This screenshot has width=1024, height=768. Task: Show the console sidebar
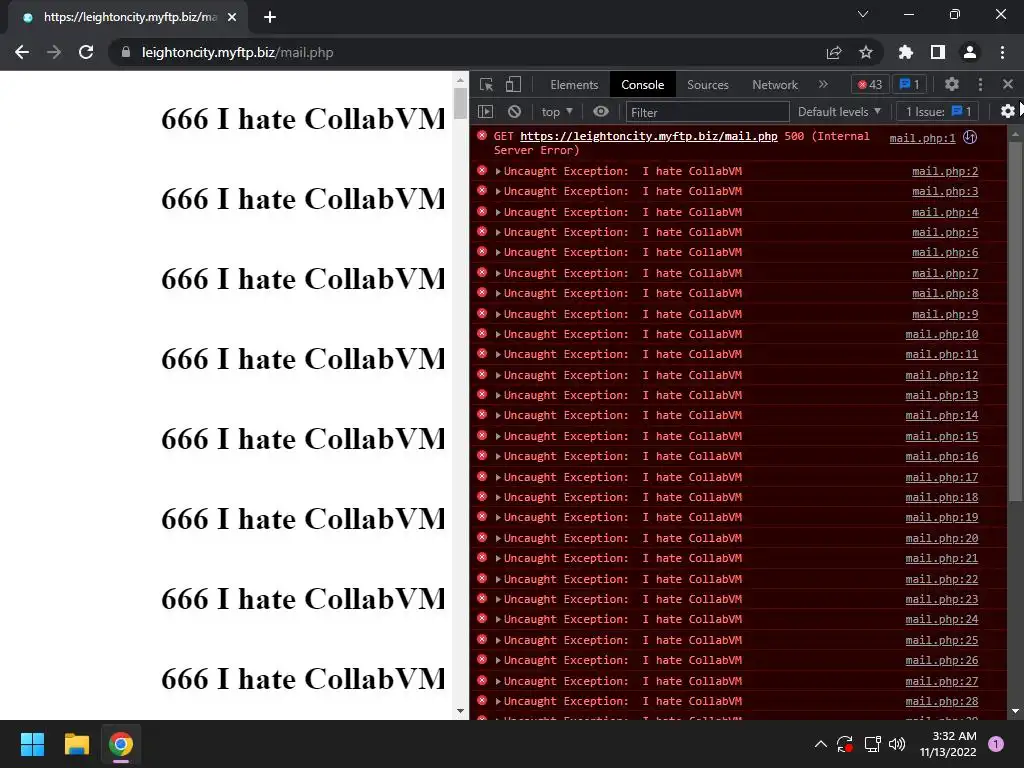click(x=485, y=112)
